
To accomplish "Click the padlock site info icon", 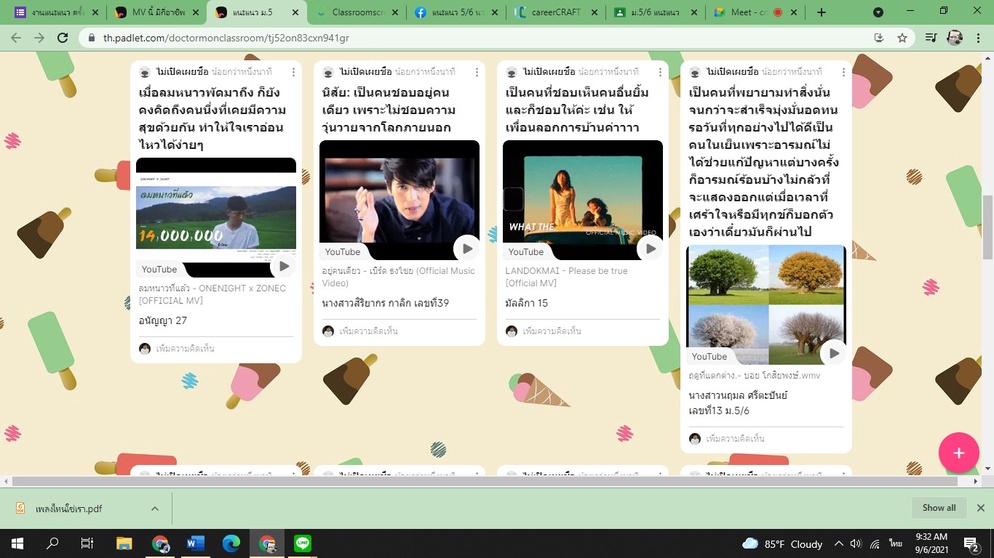I will click(x=92, y=38).
